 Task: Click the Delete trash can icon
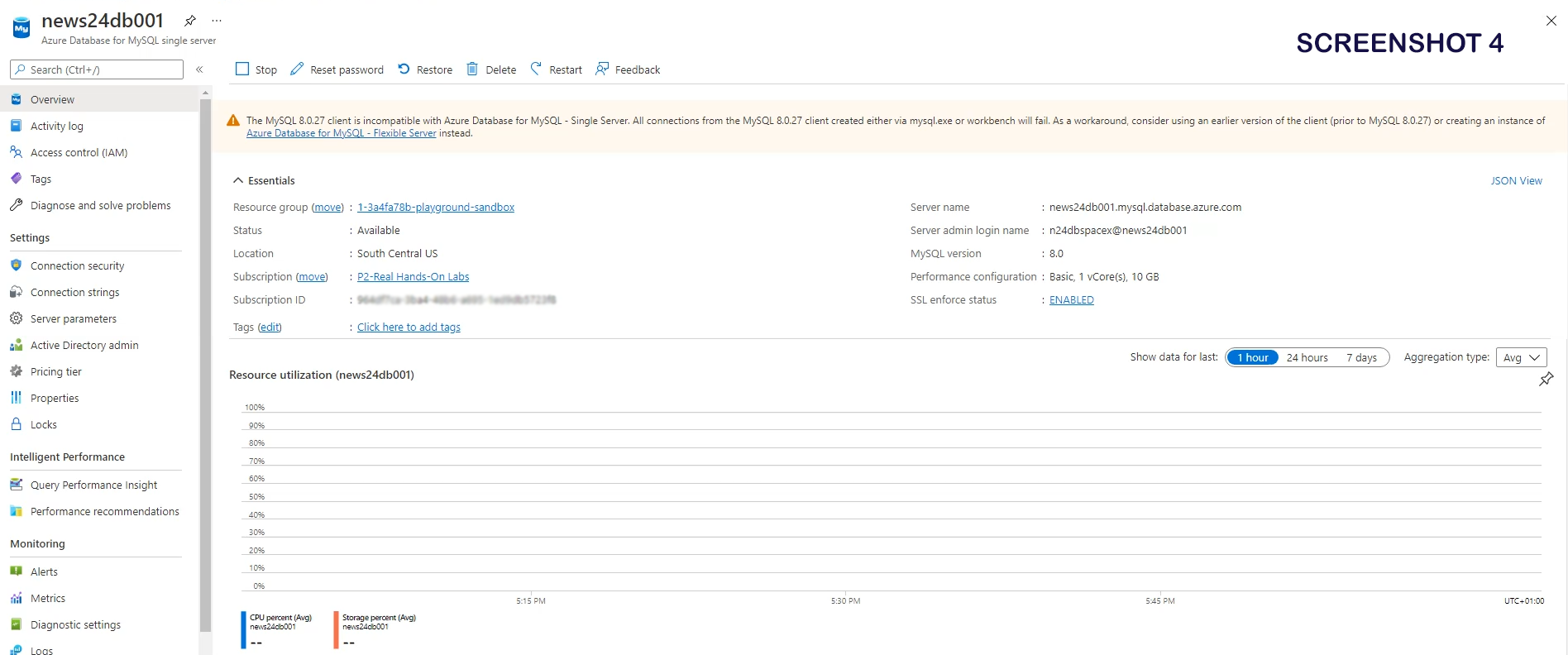[472, 69]
